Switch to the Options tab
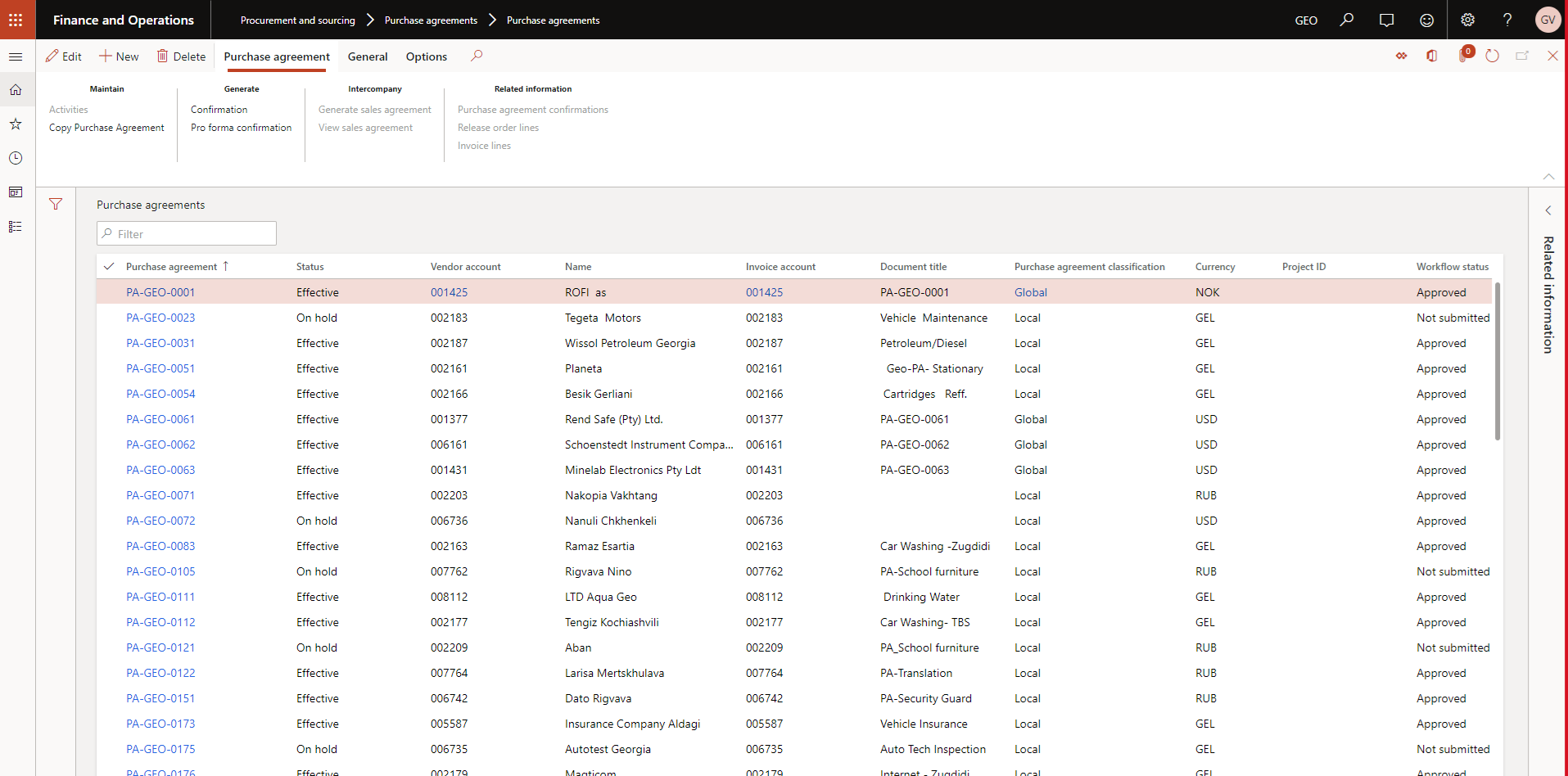The image size is (1568, 776). coord(427,56)
